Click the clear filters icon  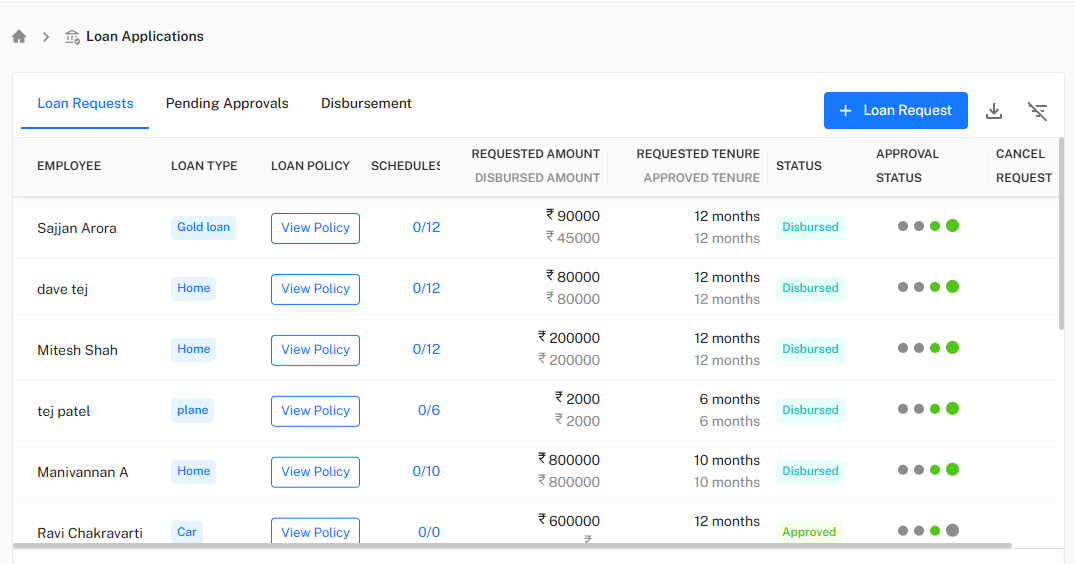(1038, 111)
